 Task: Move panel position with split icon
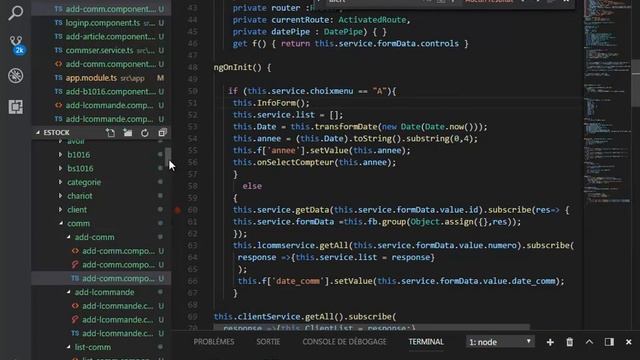(x=609, y=342)
